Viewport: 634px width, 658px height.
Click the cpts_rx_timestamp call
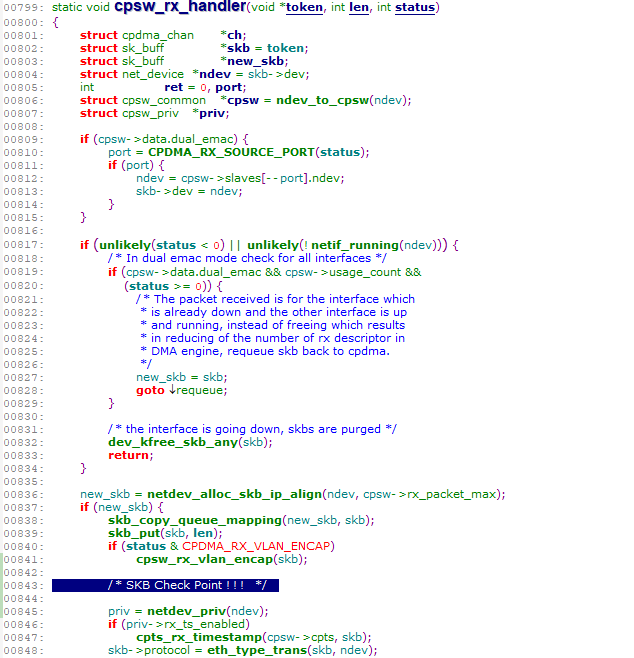(x=199, y=637)
